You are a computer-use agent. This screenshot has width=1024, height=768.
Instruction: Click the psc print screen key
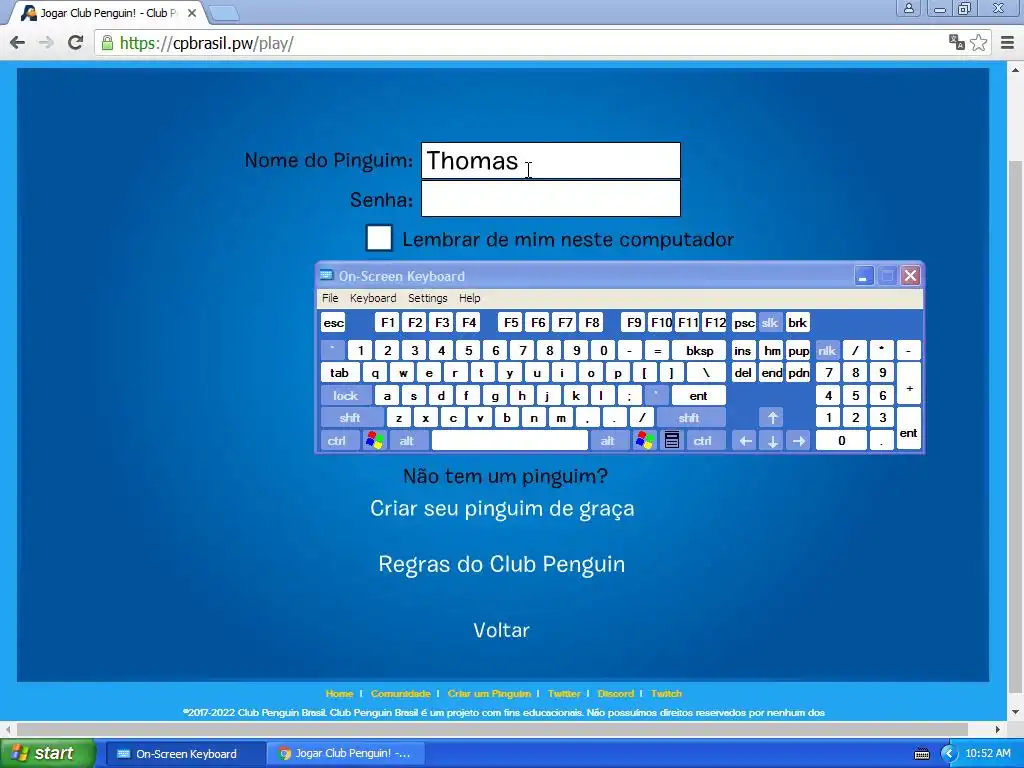tap(744, 323)
